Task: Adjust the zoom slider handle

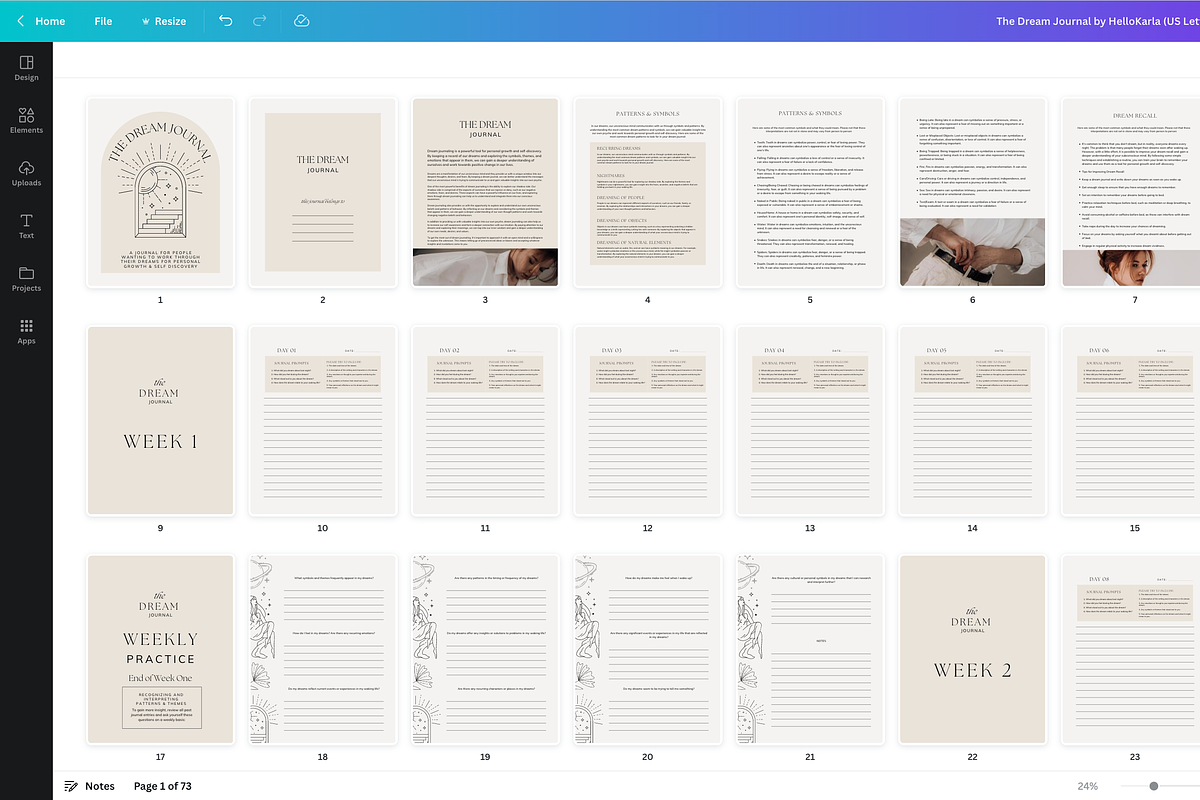Action: (1154, 786)
